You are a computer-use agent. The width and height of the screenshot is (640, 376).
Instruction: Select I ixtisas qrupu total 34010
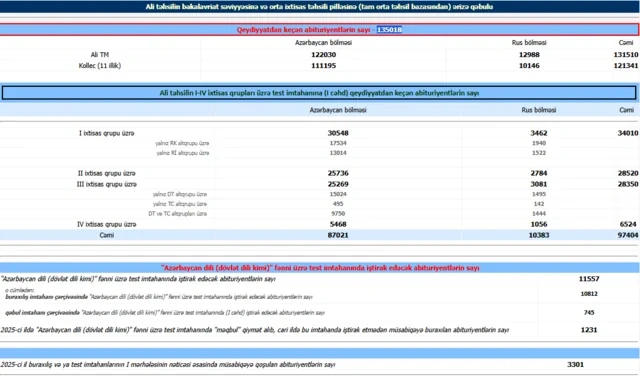(x=628, y=133)
